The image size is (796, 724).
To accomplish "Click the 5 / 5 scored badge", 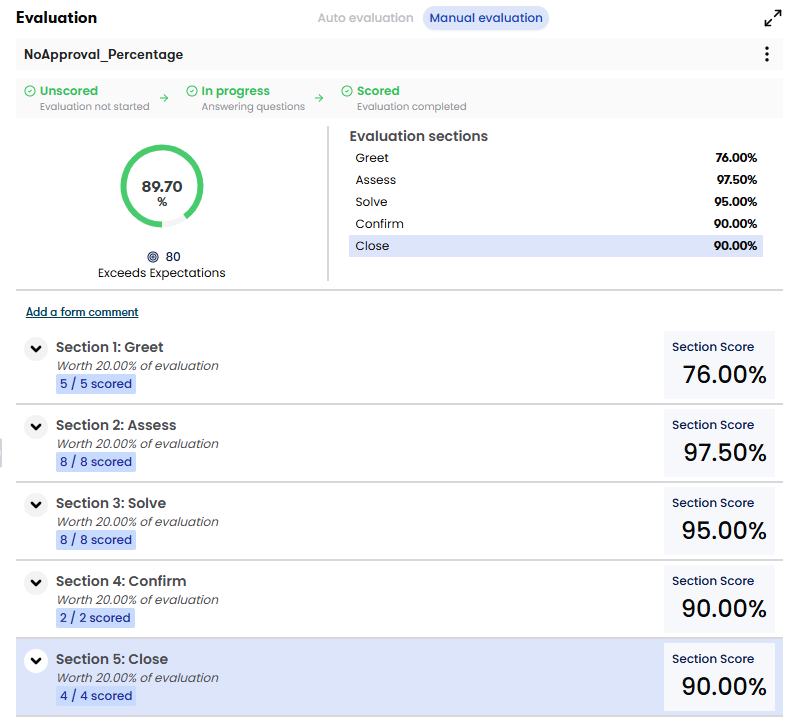I will click(95, 384).
